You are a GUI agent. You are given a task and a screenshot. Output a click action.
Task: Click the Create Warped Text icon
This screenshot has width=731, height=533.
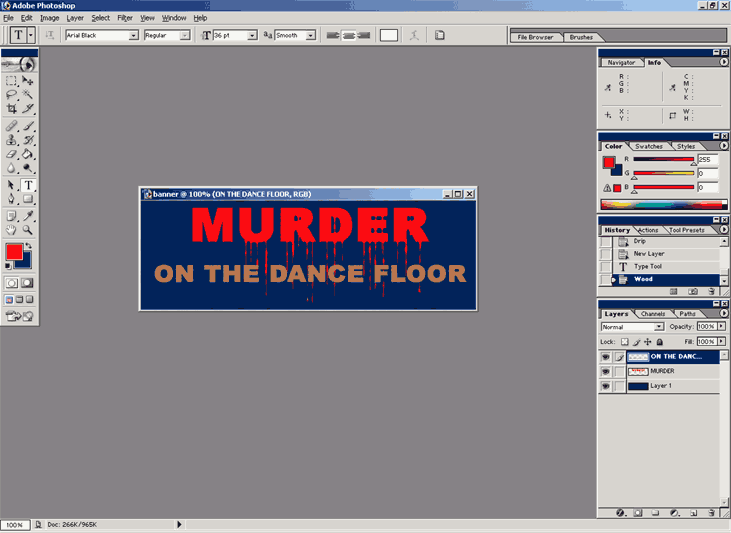[414, 35]
